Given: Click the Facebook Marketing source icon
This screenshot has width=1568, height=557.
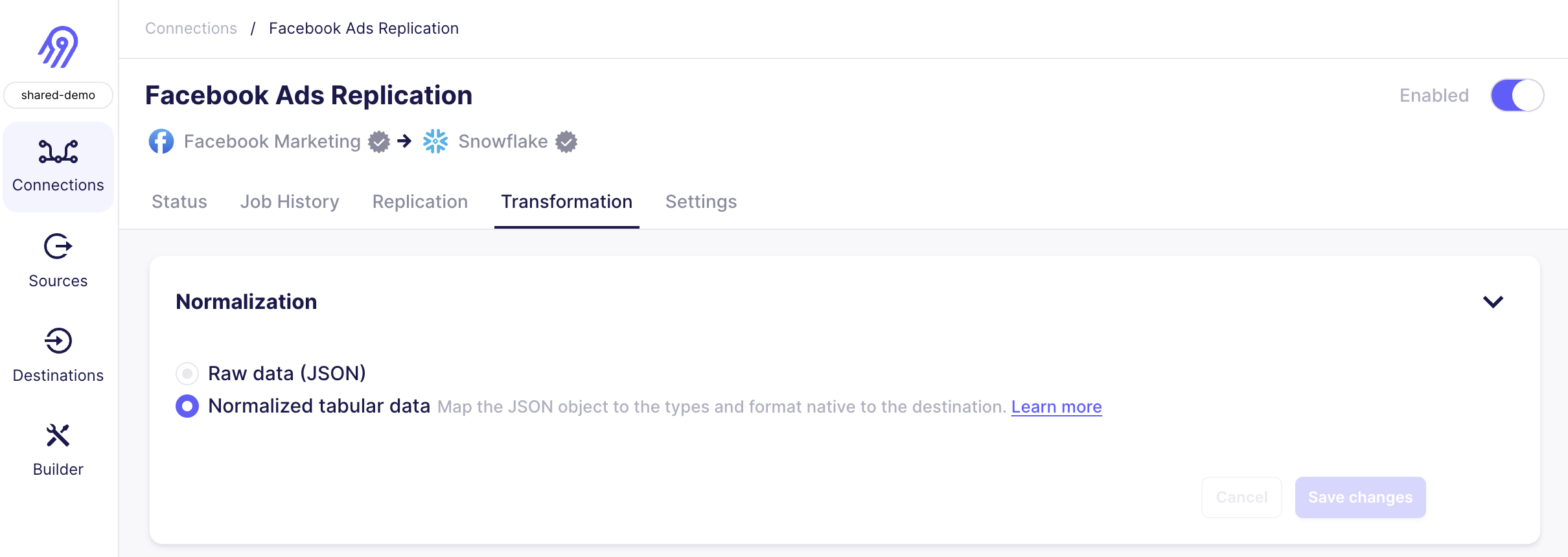Looking at the screenshot, I should tap(161, 141).
